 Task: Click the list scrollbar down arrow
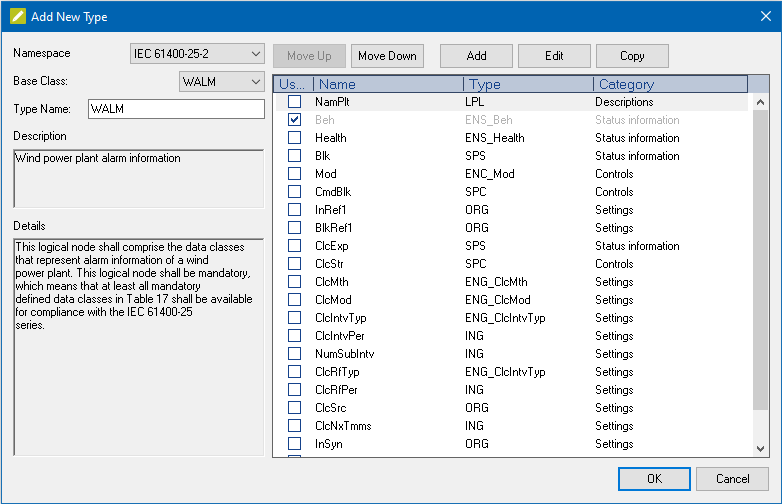[x=760, y=448]
